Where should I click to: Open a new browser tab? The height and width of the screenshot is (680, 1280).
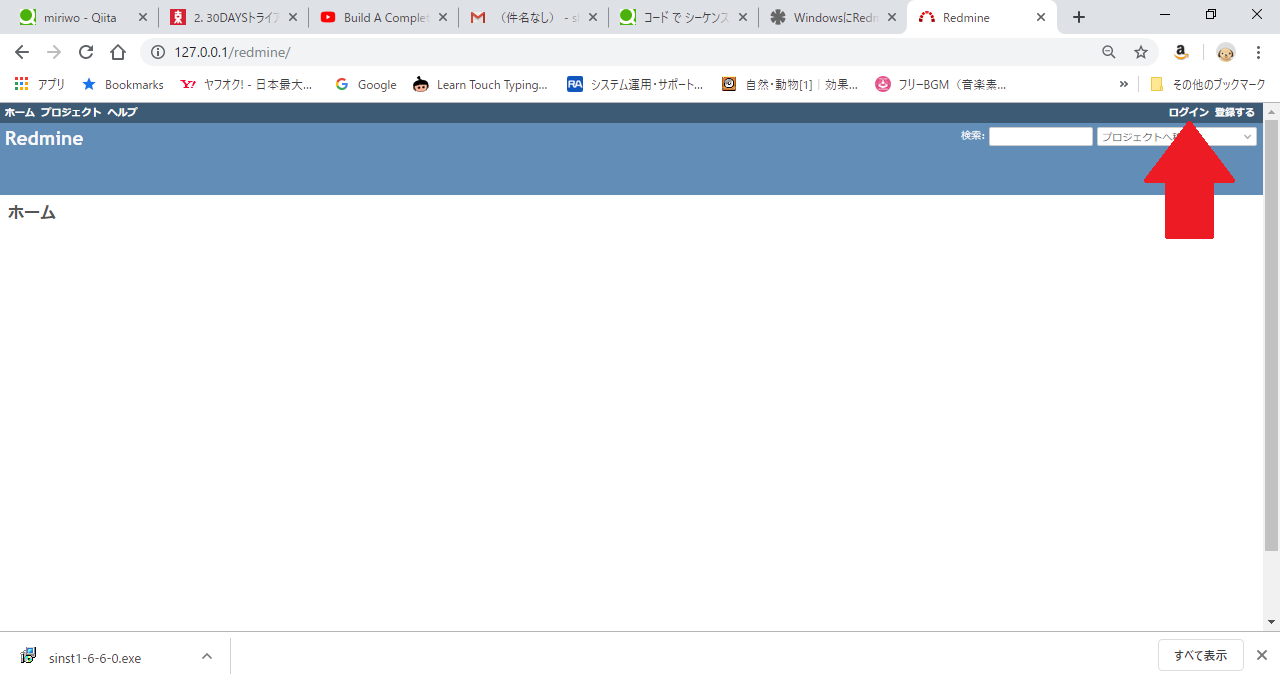[x=1078, y=17]
